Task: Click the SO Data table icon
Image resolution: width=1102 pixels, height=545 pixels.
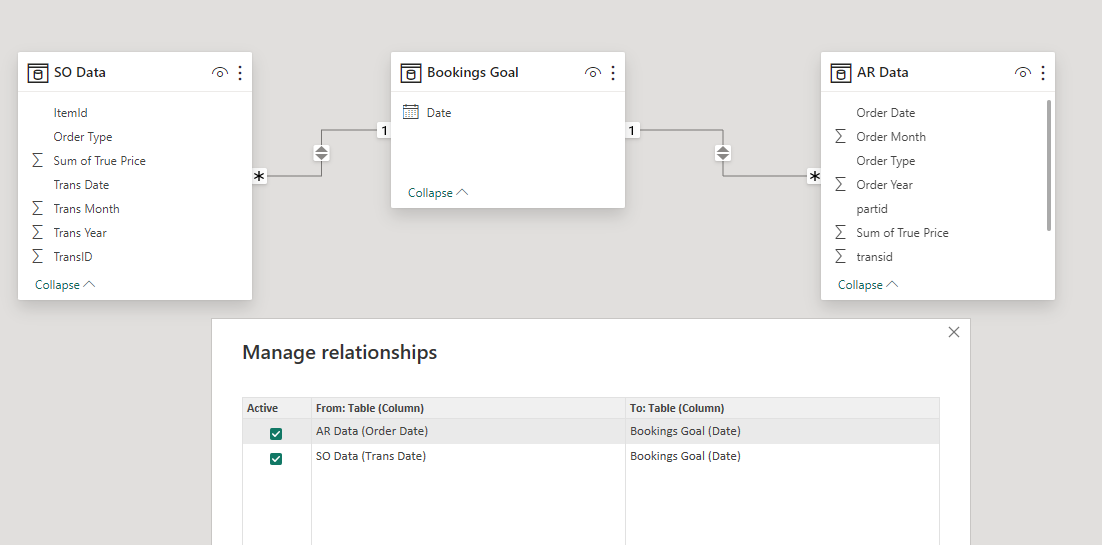Action: point(38,72)
